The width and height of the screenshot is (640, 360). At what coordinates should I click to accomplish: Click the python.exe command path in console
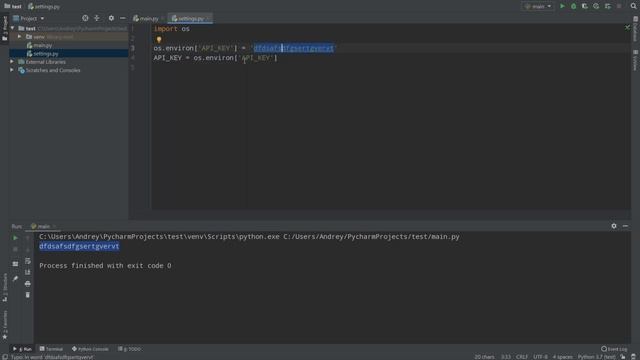(x=160, y=237)
